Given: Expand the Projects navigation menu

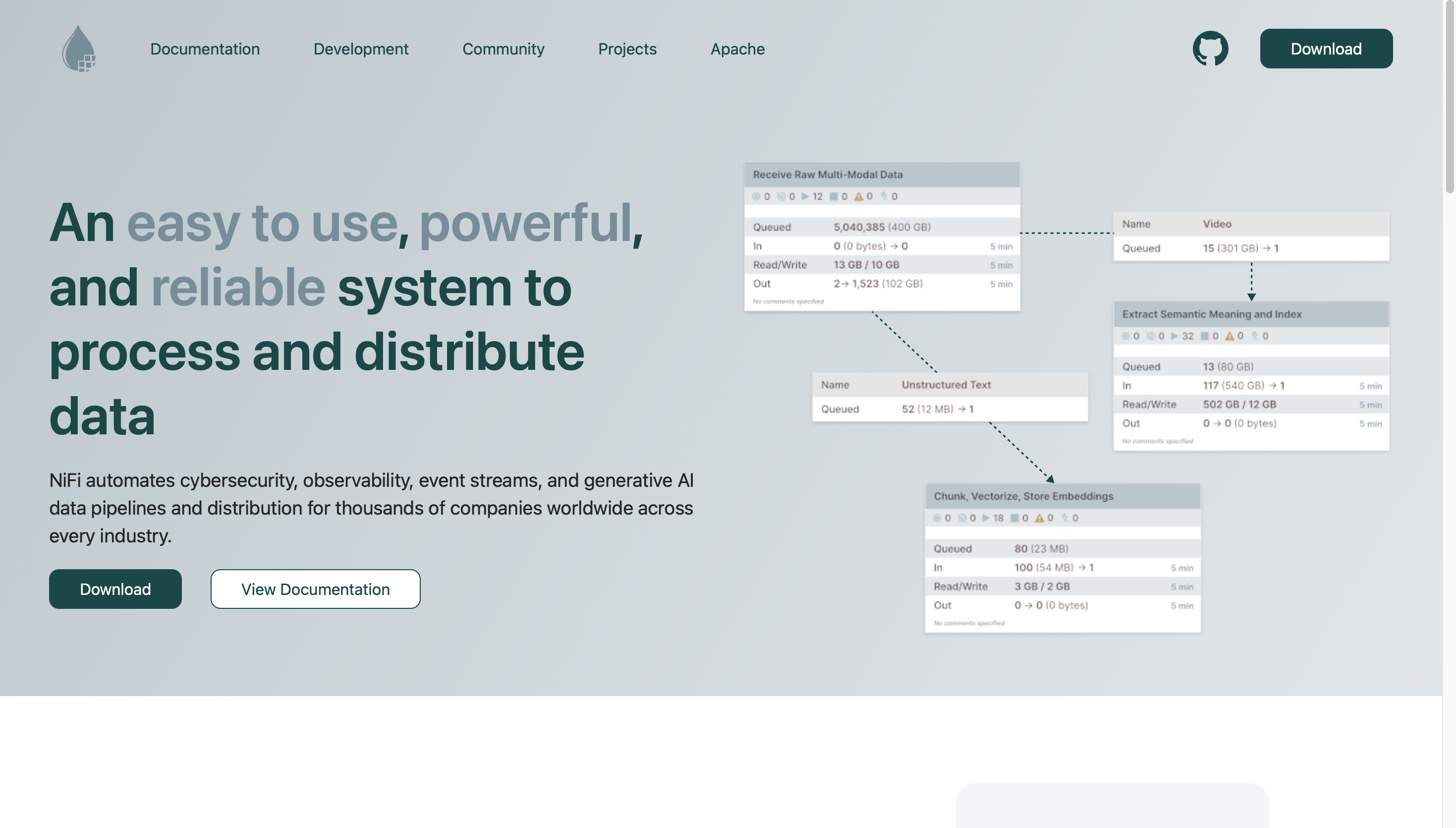Looking at the screenshot, I should (627, 49).
